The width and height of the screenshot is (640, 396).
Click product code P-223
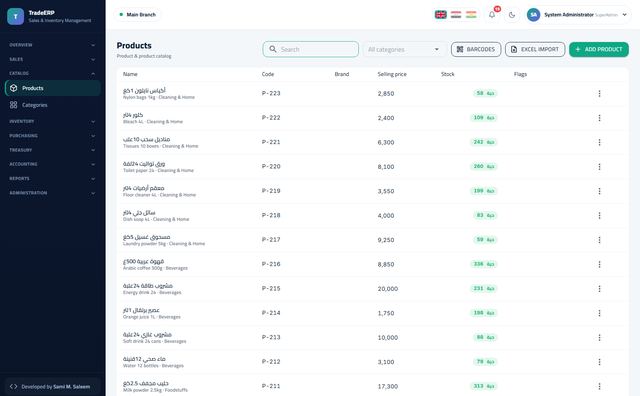point(271,93)
